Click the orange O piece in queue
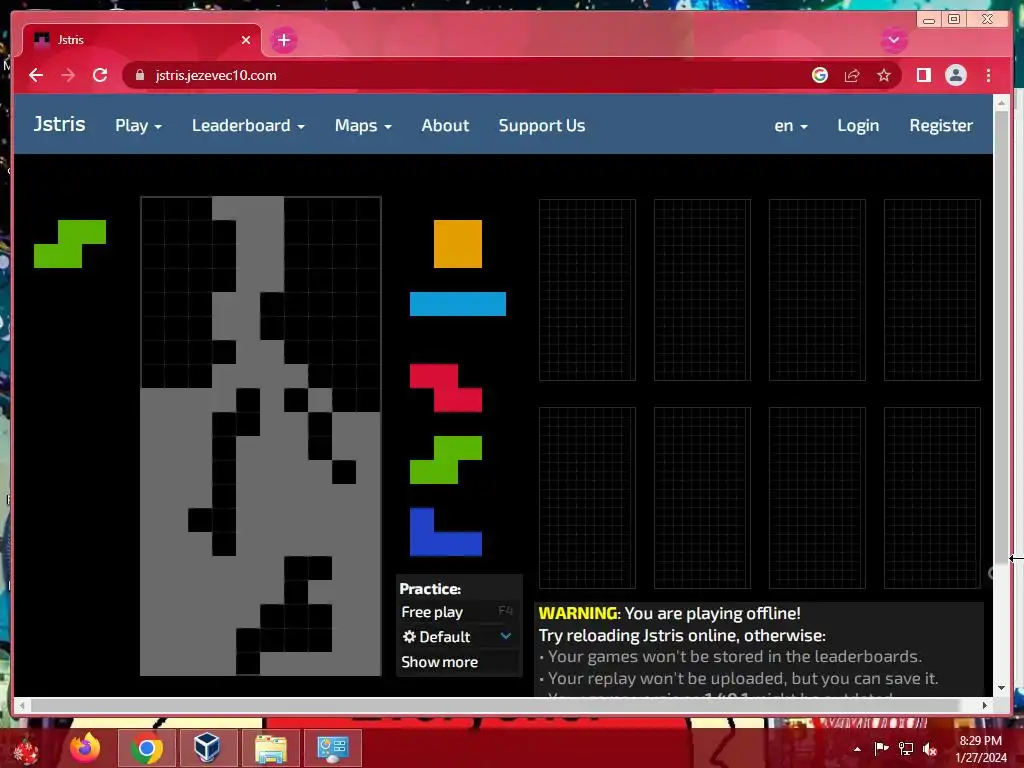This screenshot has width=1024, height=768. [x=458, y=244]
